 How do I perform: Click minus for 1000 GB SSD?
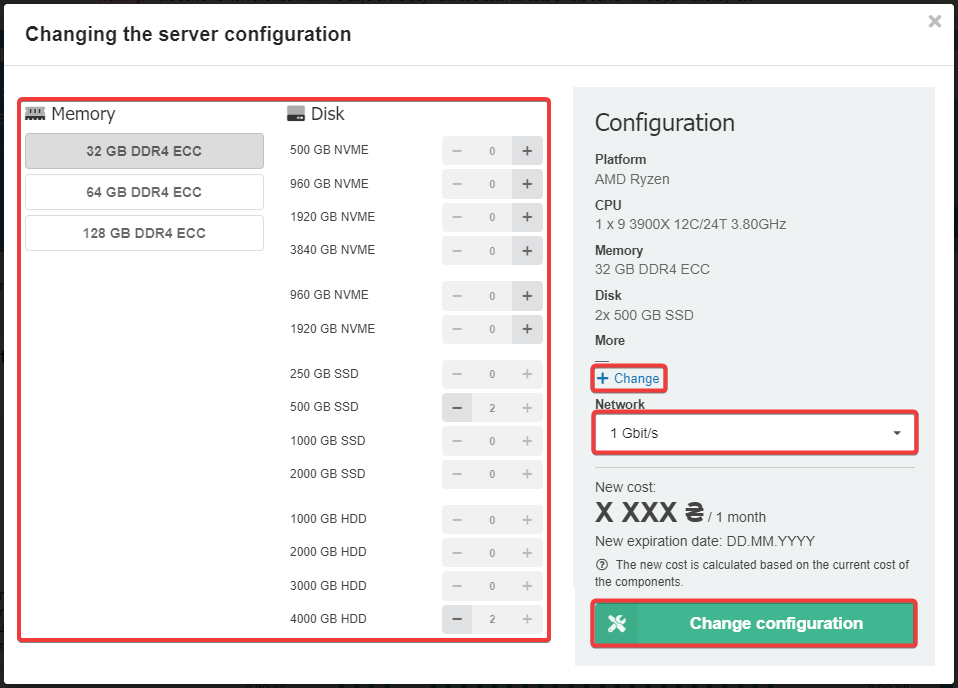pyautogui.click(x=457, y=441)
